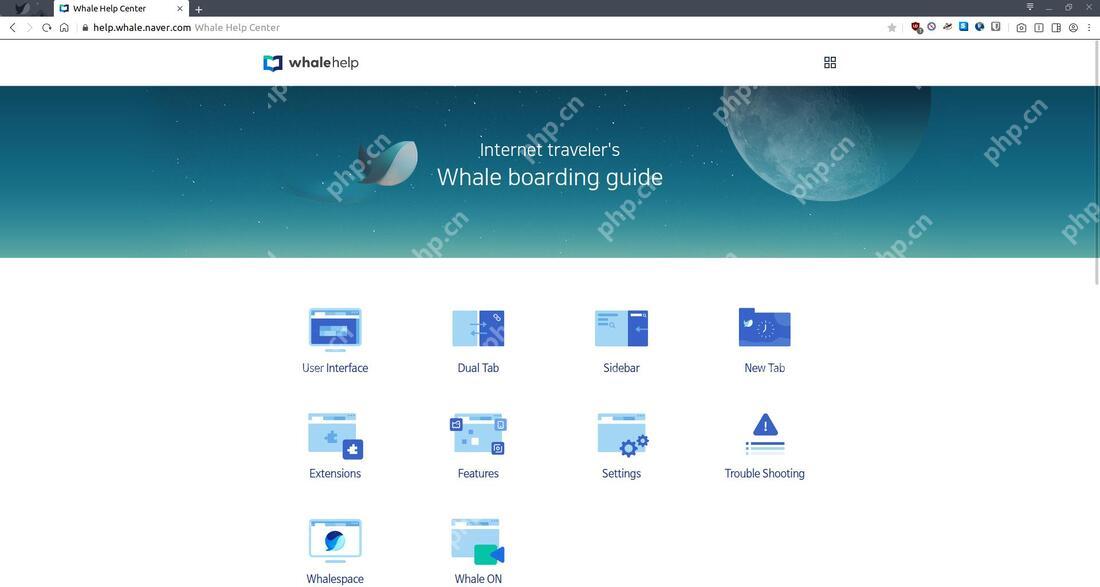Screen dimensions: 1100x587
Task: Click the Dual Tab text label
Action: (478, 367)
